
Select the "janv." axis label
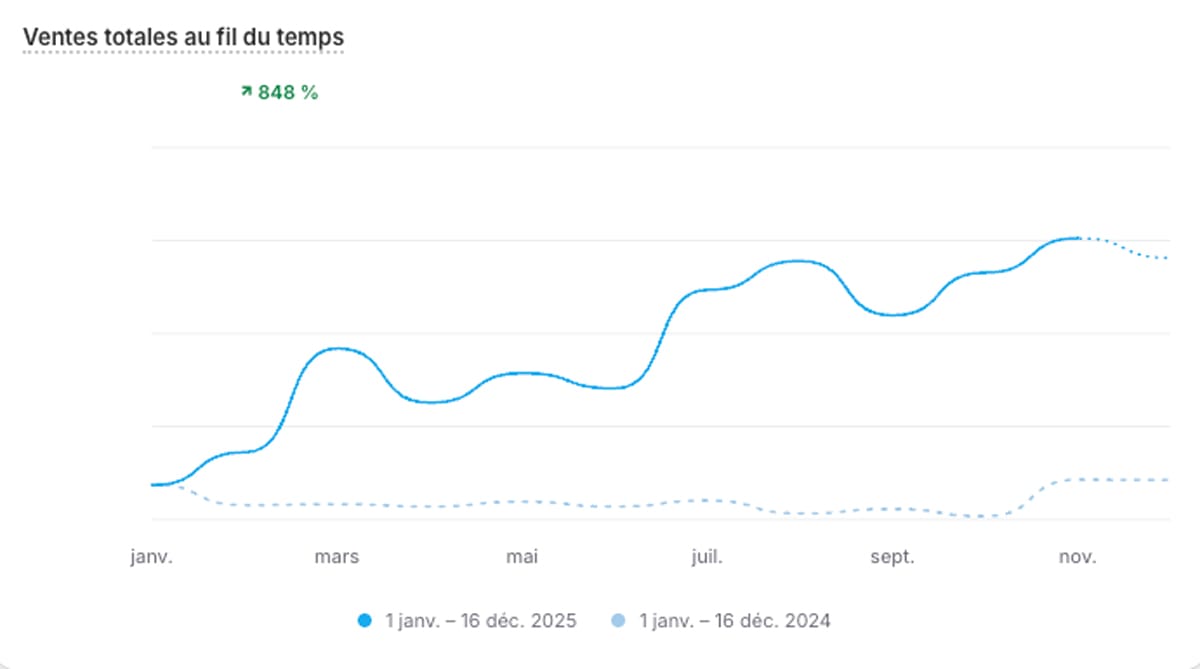coord(152,557)
